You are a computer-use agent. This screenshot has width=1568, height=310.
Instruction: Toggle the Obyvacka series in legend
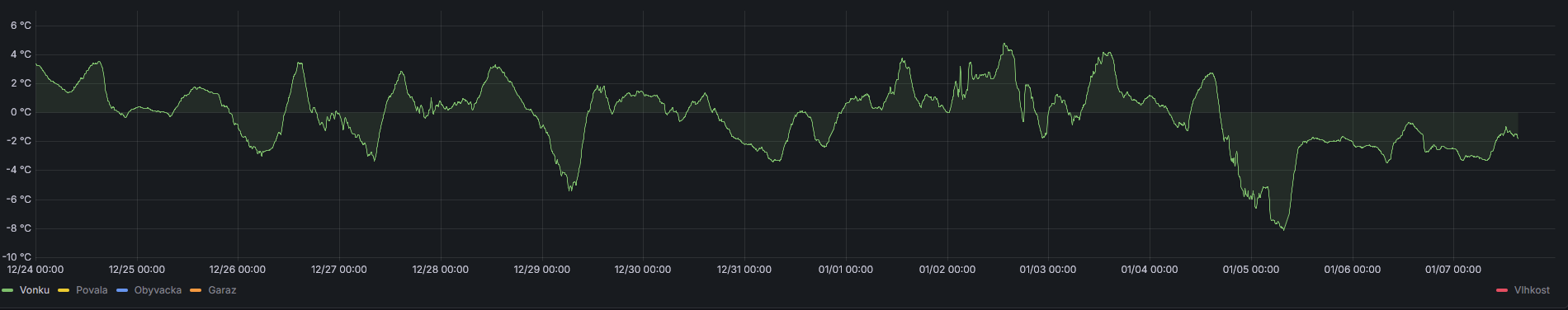point(158,290)
